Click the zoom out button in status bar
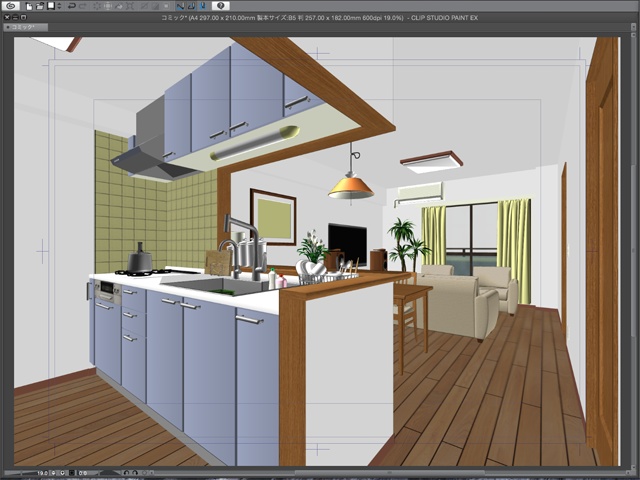Viewport: 640px width, 480px height. pyautogui.click(x=54, y=473)
